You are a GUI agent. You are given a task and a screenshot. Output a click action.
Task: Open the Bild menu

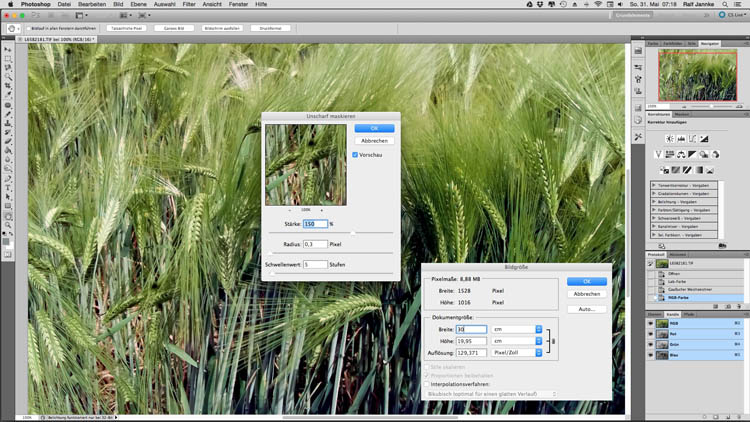coord(118,4)
